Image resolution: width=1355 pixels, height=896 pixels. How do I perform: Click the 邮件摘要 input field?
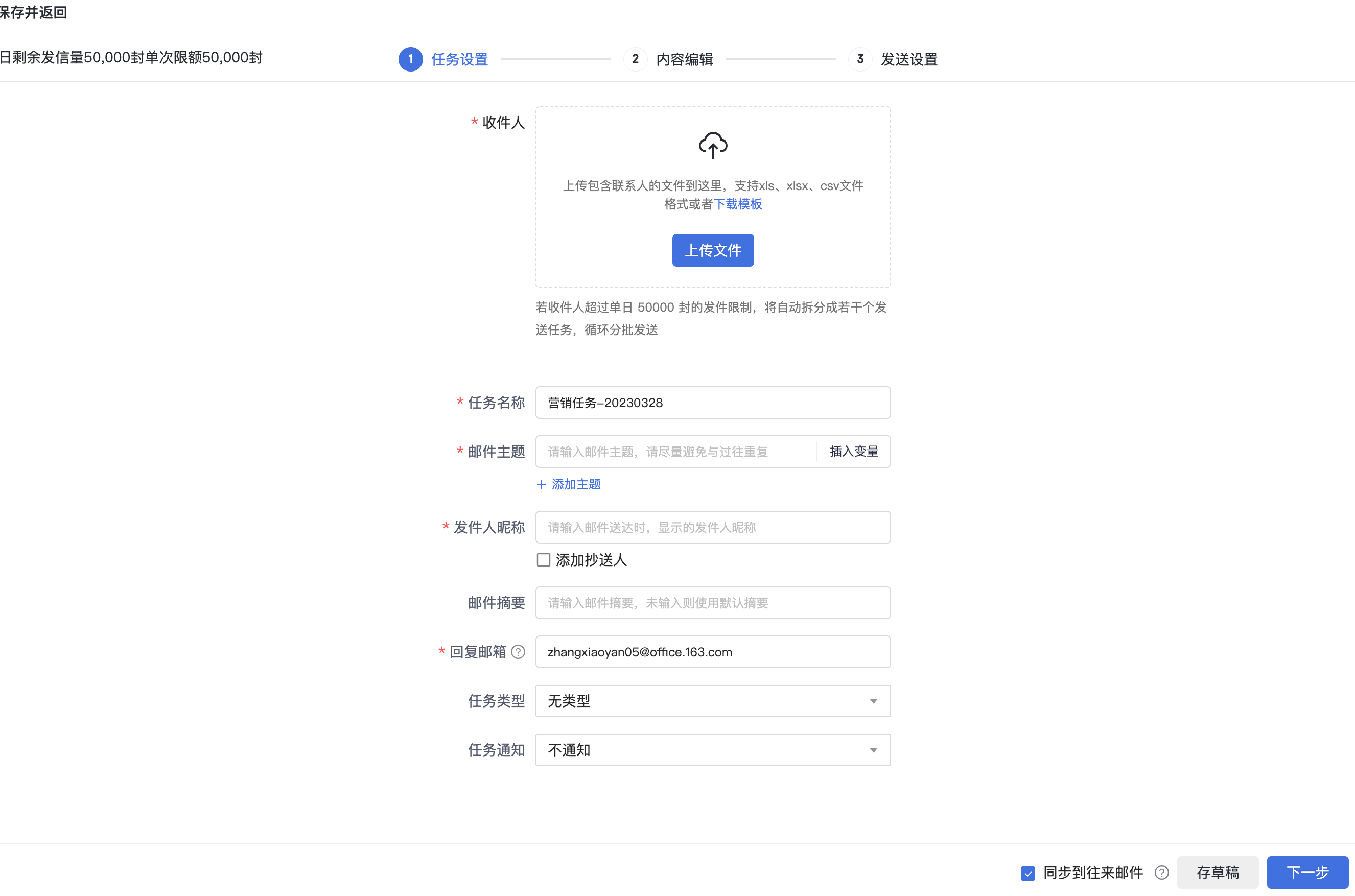713,603
